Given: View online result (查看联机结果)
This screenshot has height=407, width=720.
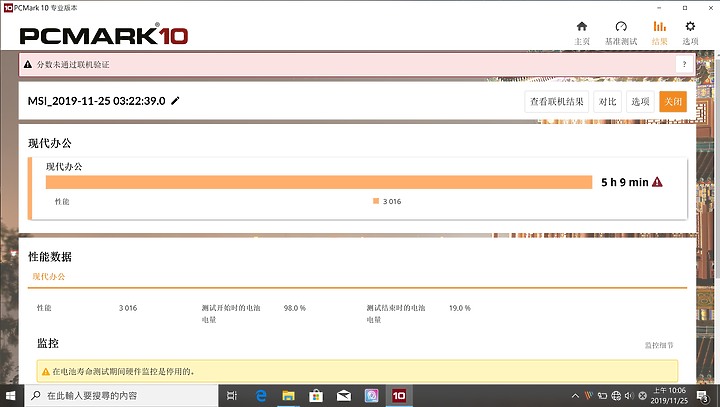Looking at the screenshot, I should [557, 102].
